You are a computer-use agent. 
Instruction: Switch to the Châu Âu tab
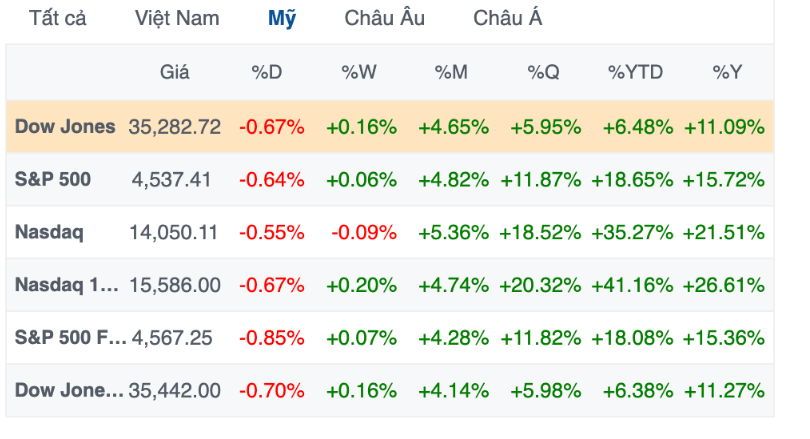coord(384,19)
